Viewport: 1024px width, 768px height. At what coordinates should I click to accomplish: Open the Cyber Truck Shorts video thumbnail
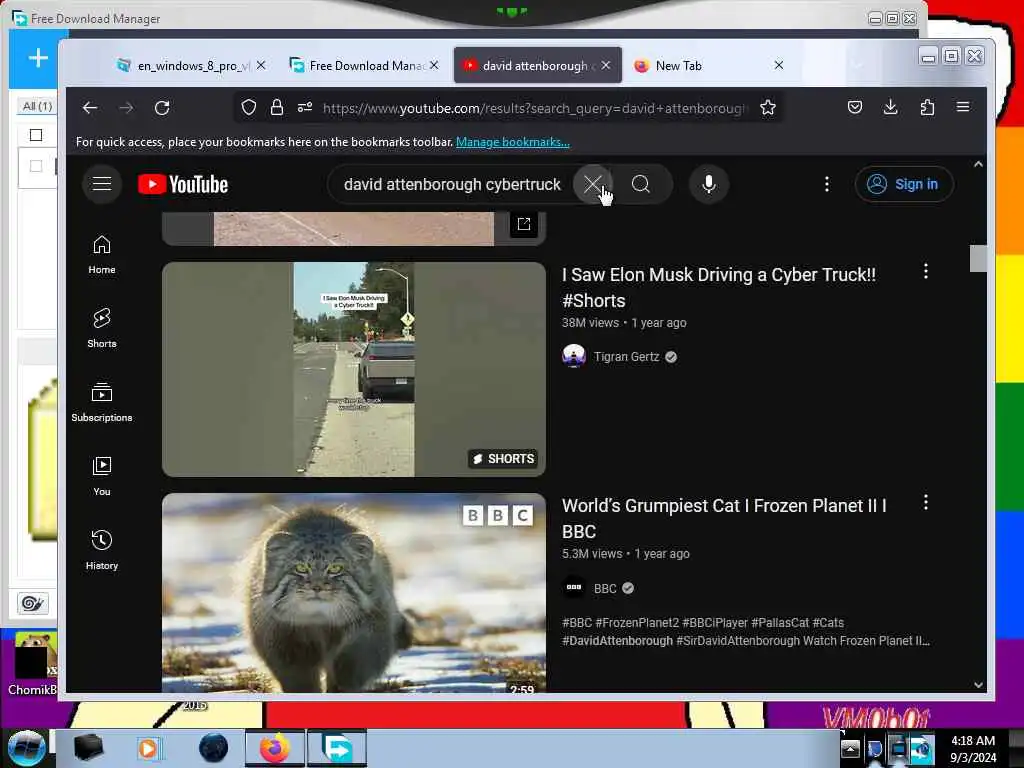coord(354,369)
